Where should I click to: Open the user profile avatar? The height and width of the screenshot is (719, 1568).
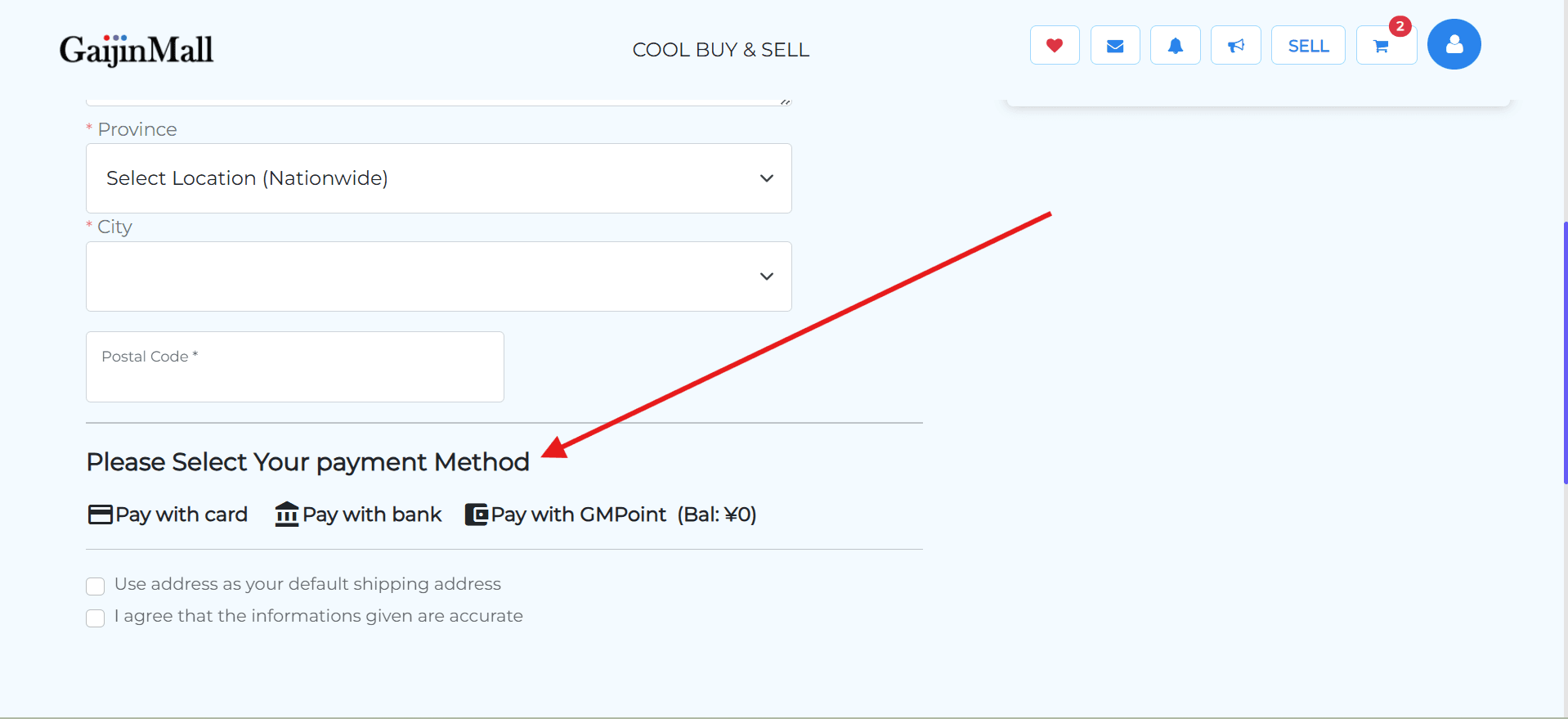(x=1454, y=44)
